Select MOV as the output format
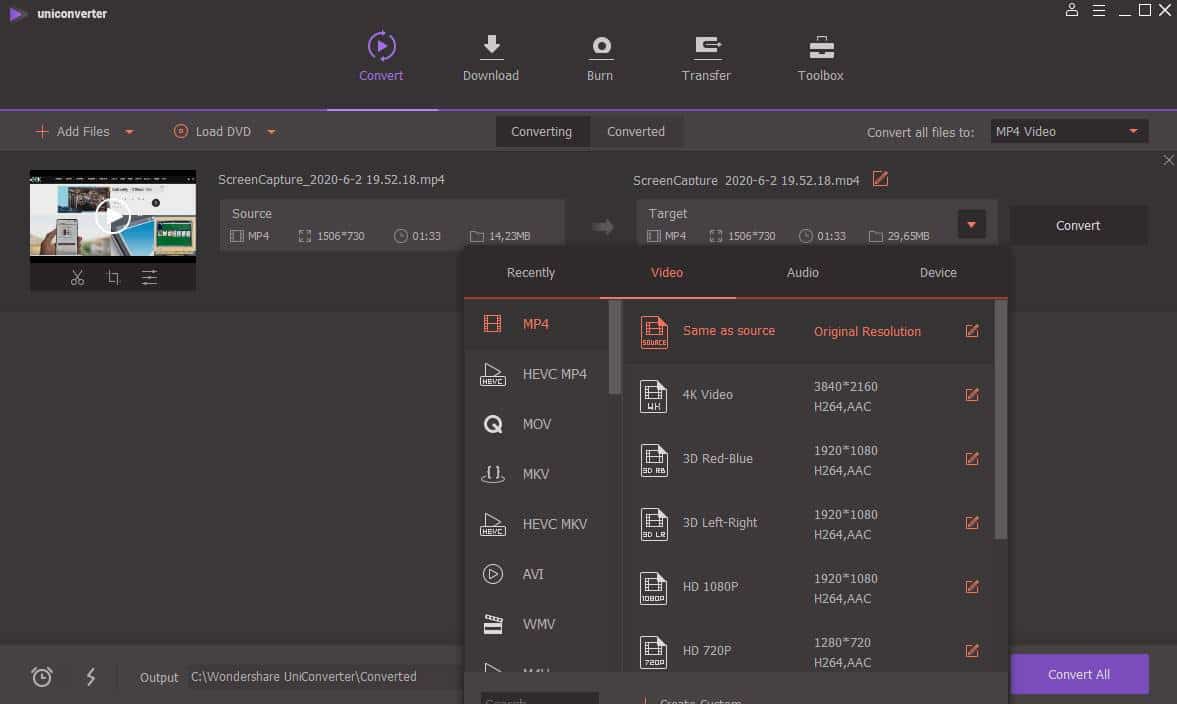 536,423
